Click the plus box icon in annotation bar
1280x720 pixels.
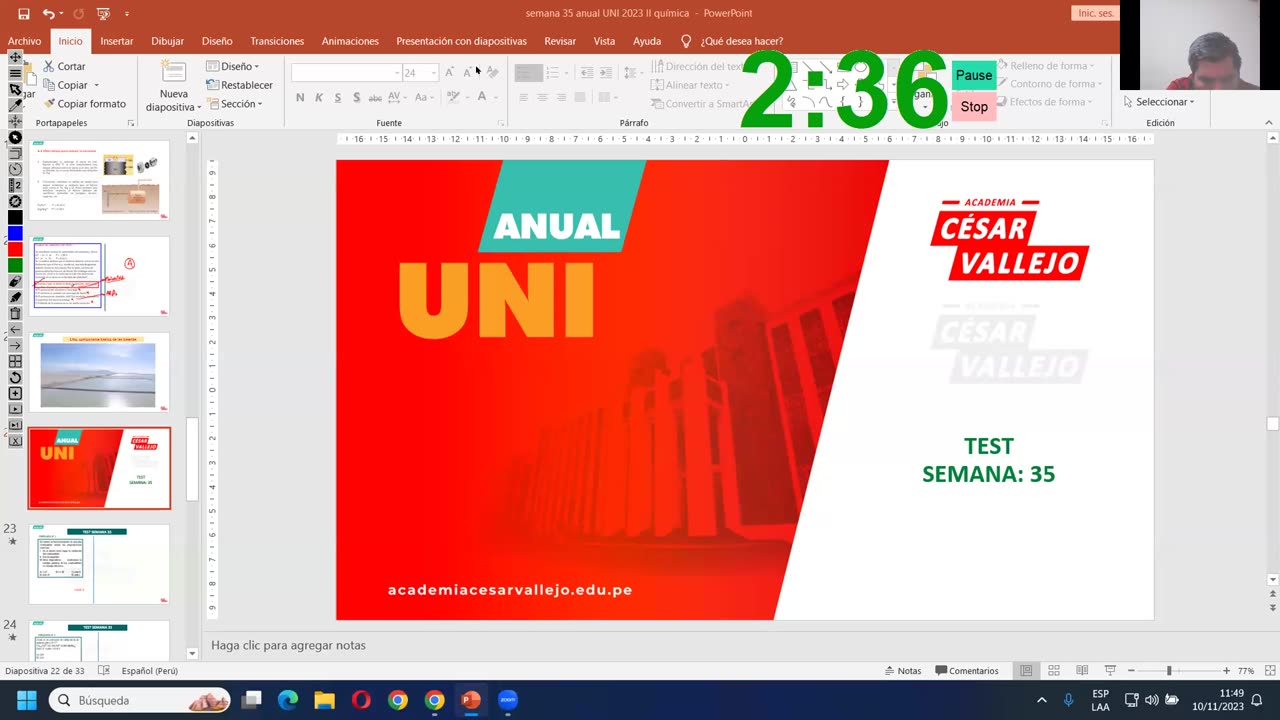pos(15,395)
